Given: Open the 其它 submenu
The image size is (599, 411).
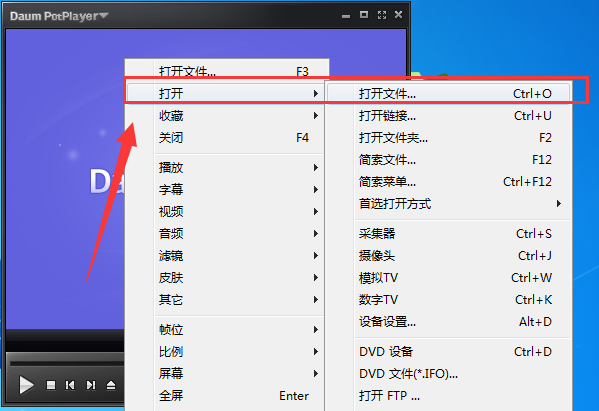Looking at the screenshot, I should pos(226,299).
